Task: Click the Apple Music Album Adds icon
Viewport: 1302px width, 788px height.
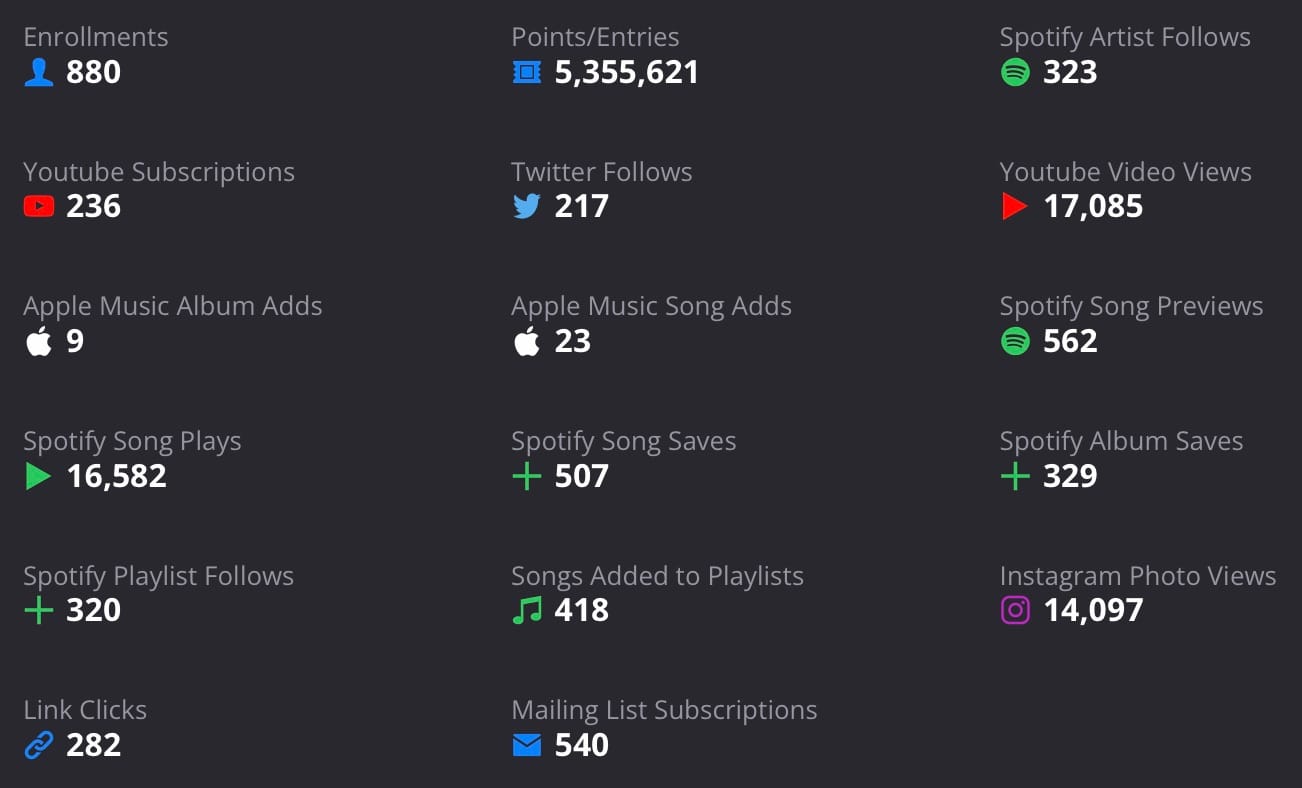Action: click(x=38, y=341)
